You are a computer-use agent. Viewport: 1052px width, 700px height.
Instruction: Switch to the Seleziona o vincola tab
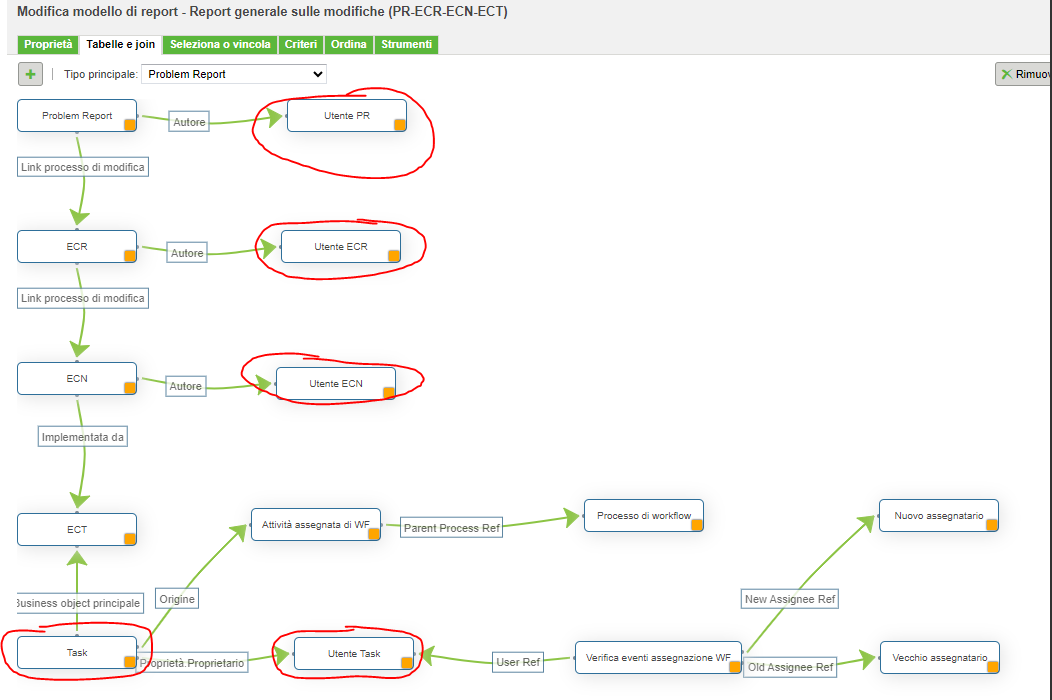pos(222,45)
